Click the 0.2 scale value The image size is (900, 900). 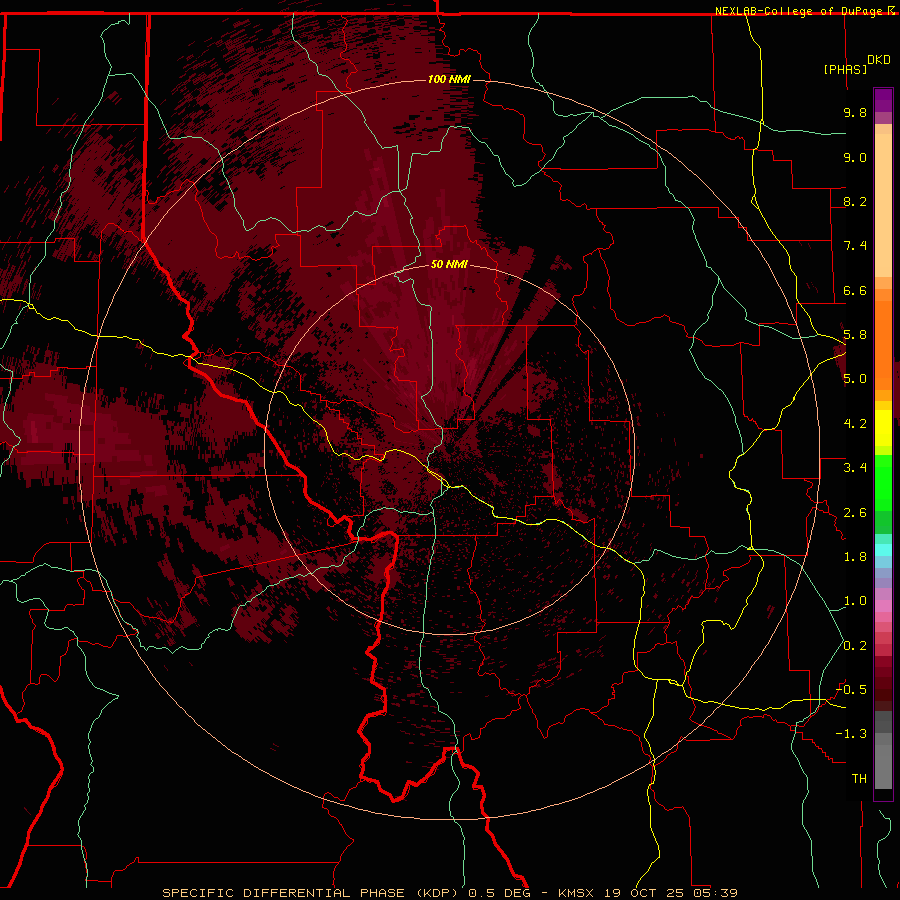point(855,646)
